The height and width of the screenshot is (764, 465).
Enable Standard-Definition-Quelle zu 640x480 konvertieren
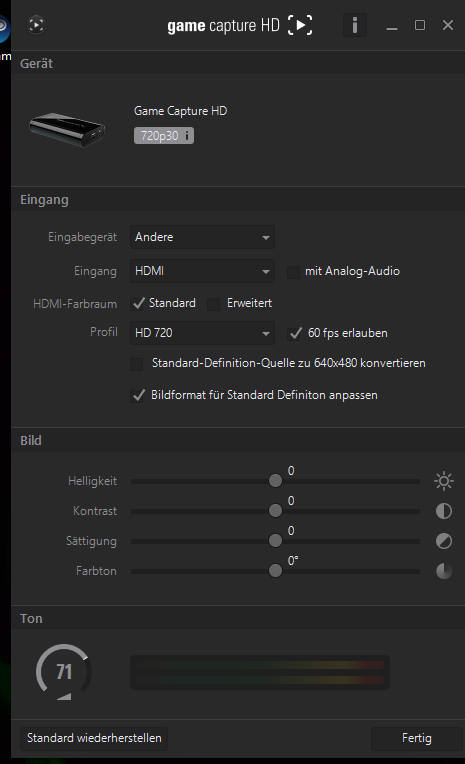point(137,364)
